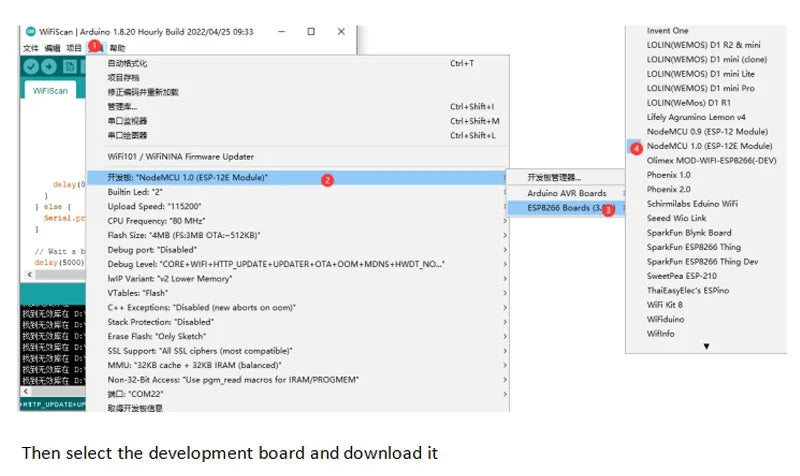Expand 端口 "COM22" port submenu
Screen dimensions: 800x476
click(297, 394)
